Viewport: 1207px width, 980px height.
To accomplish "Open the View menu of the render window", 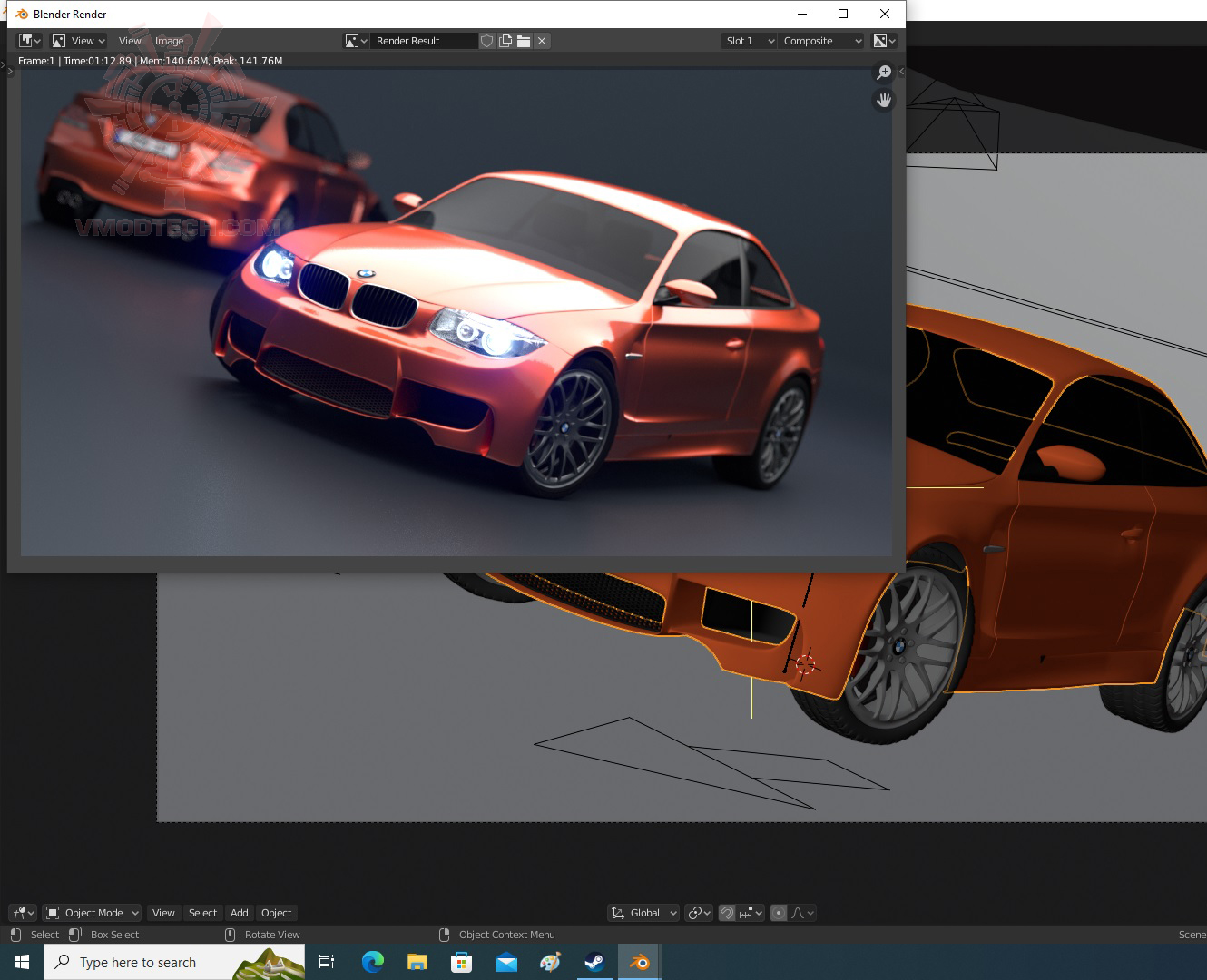I will point(130,41).
